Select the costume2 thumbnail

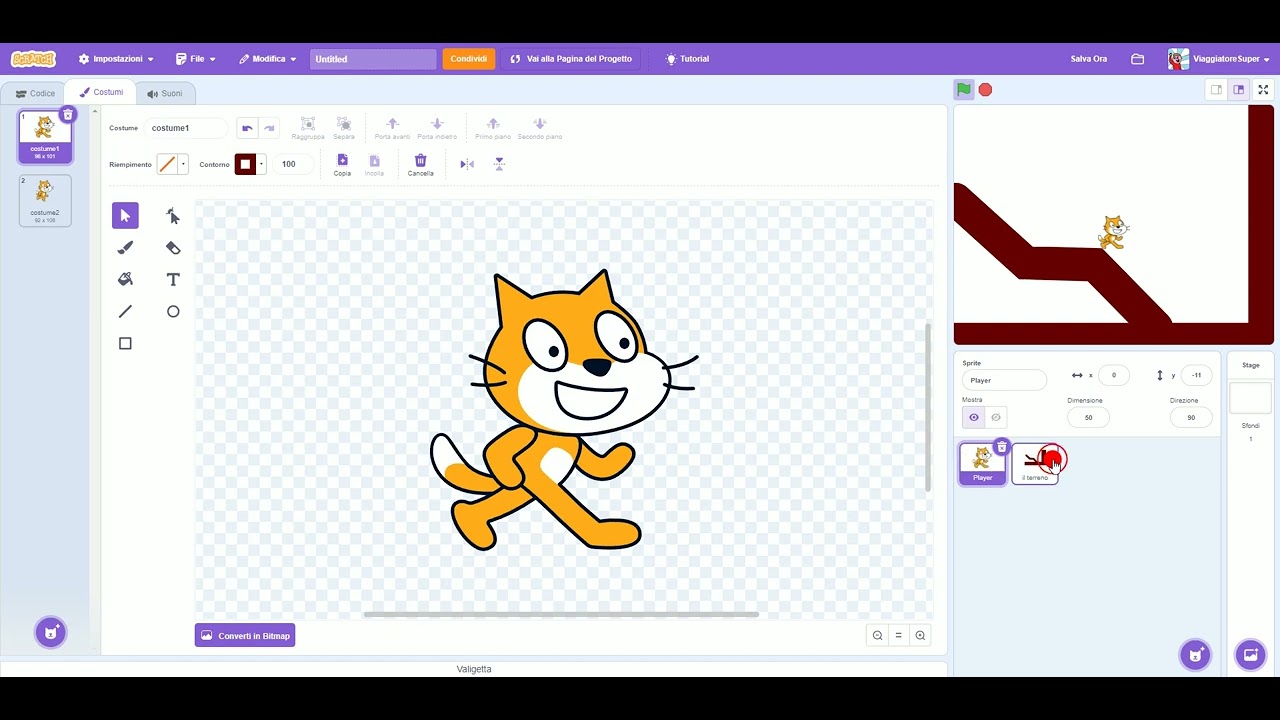[45, 200]
